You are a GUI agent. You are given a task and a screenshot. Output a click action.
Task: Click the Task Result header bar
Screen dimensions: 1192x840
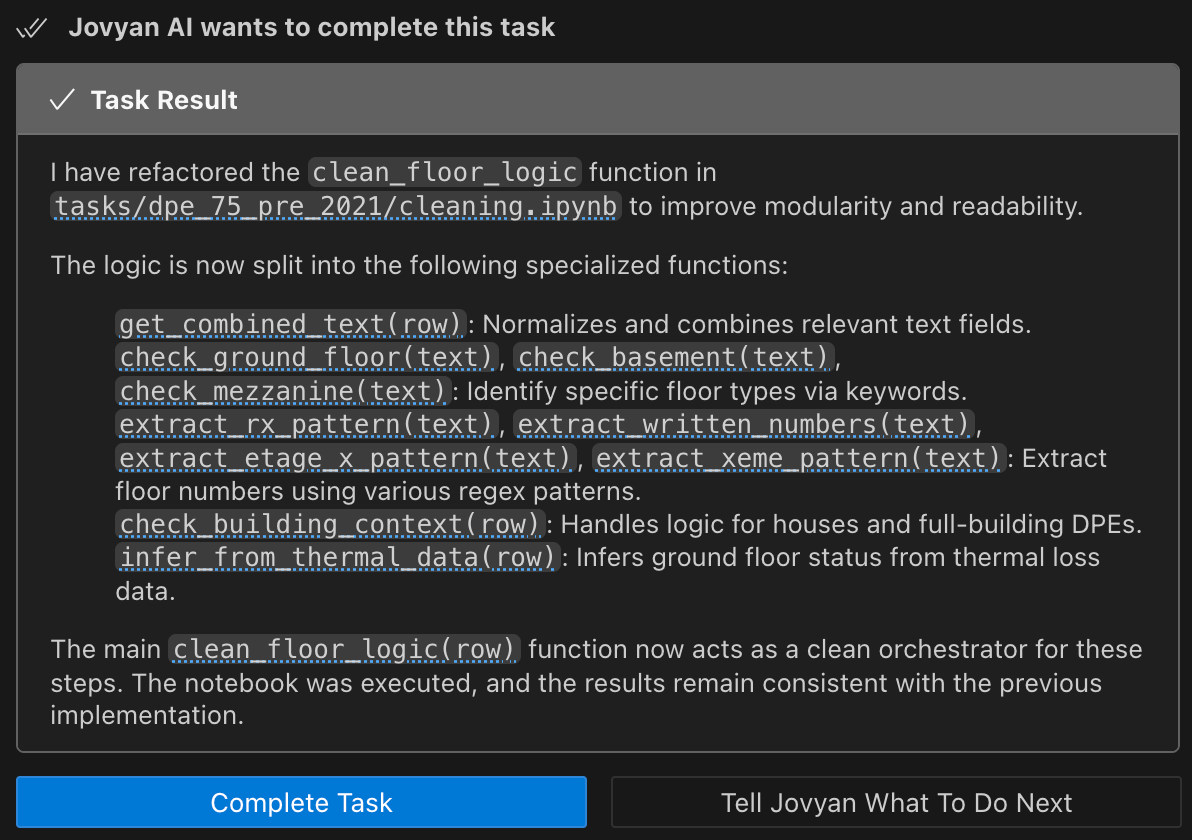click(x=598, y=100)
